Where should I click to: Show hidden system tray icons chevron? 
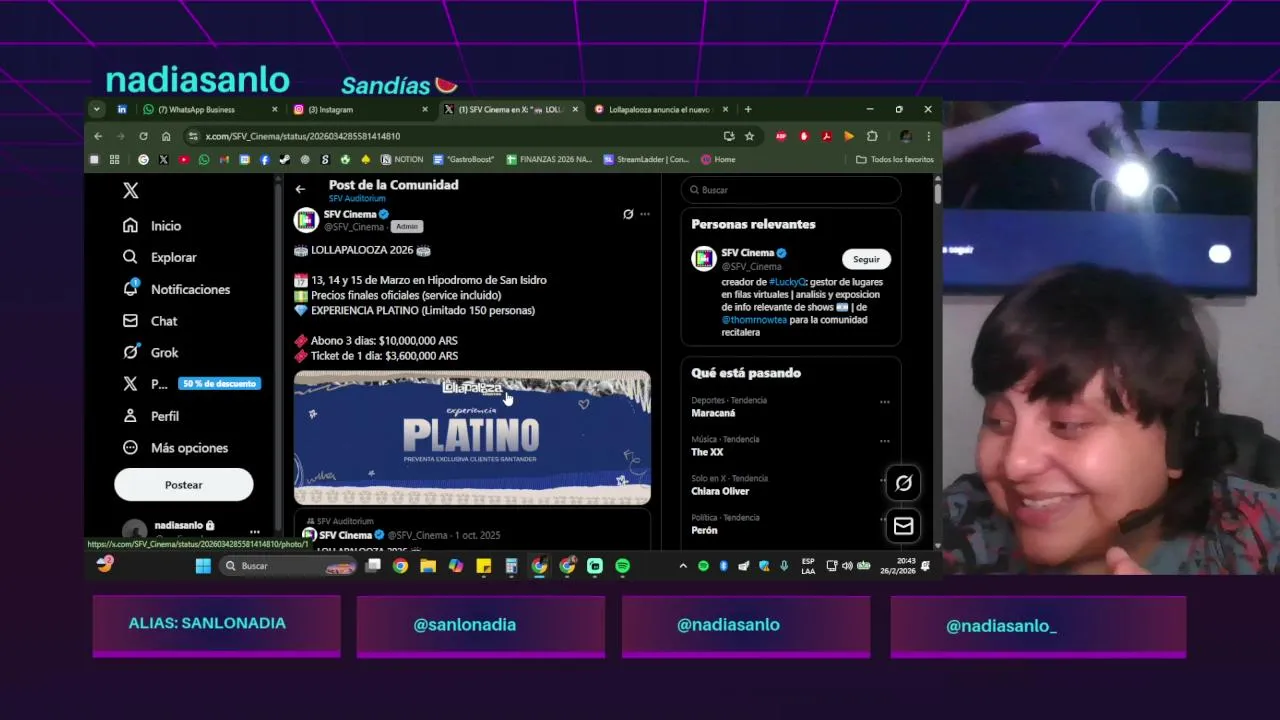(x=683, y=566)
